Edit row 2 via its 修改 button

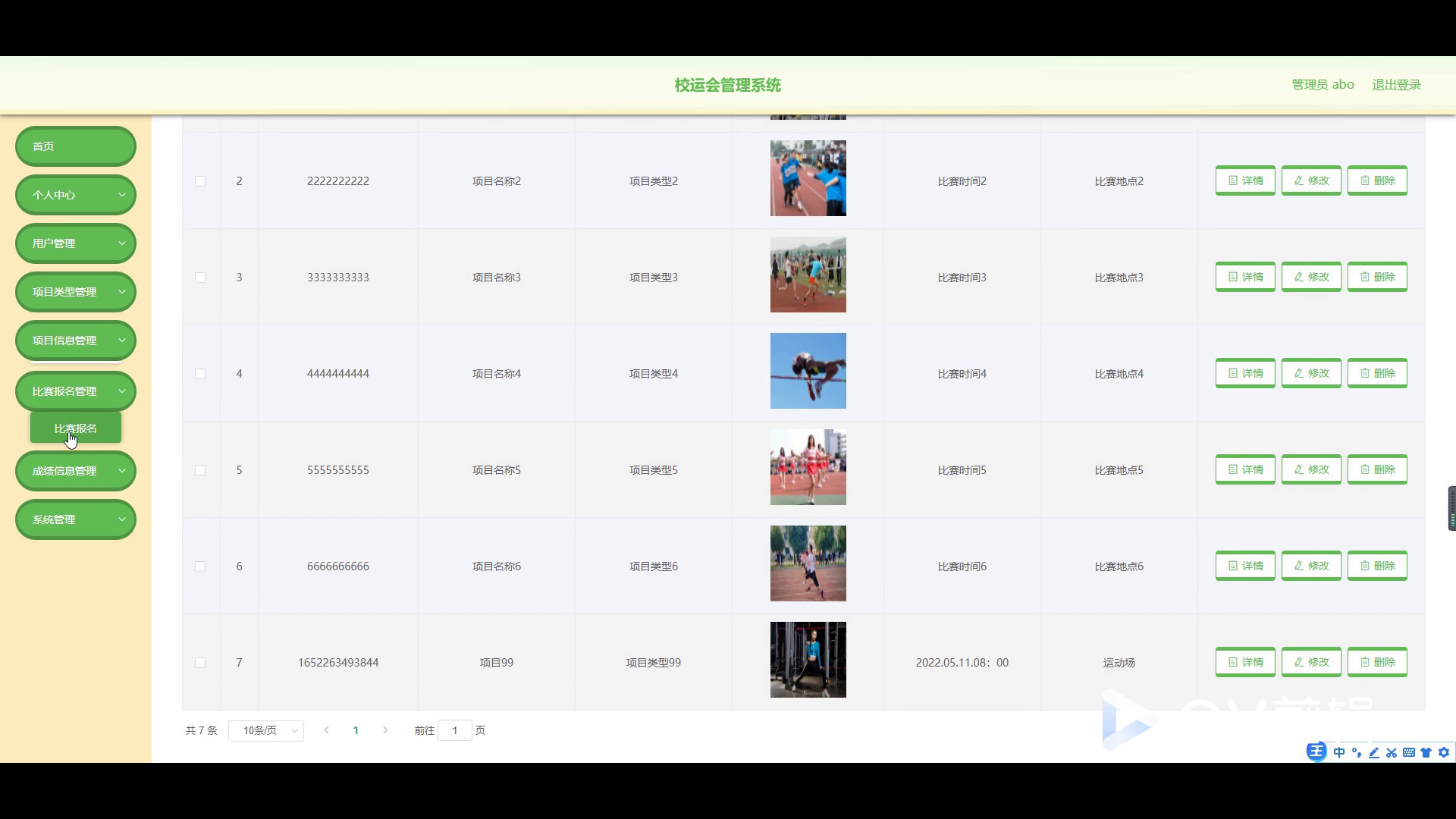tap(1311, 180)
